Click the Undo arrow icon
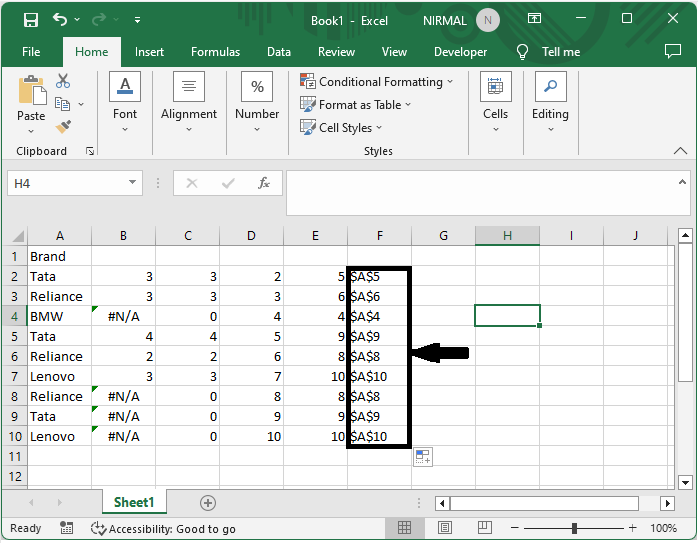 tap(60, 20)
